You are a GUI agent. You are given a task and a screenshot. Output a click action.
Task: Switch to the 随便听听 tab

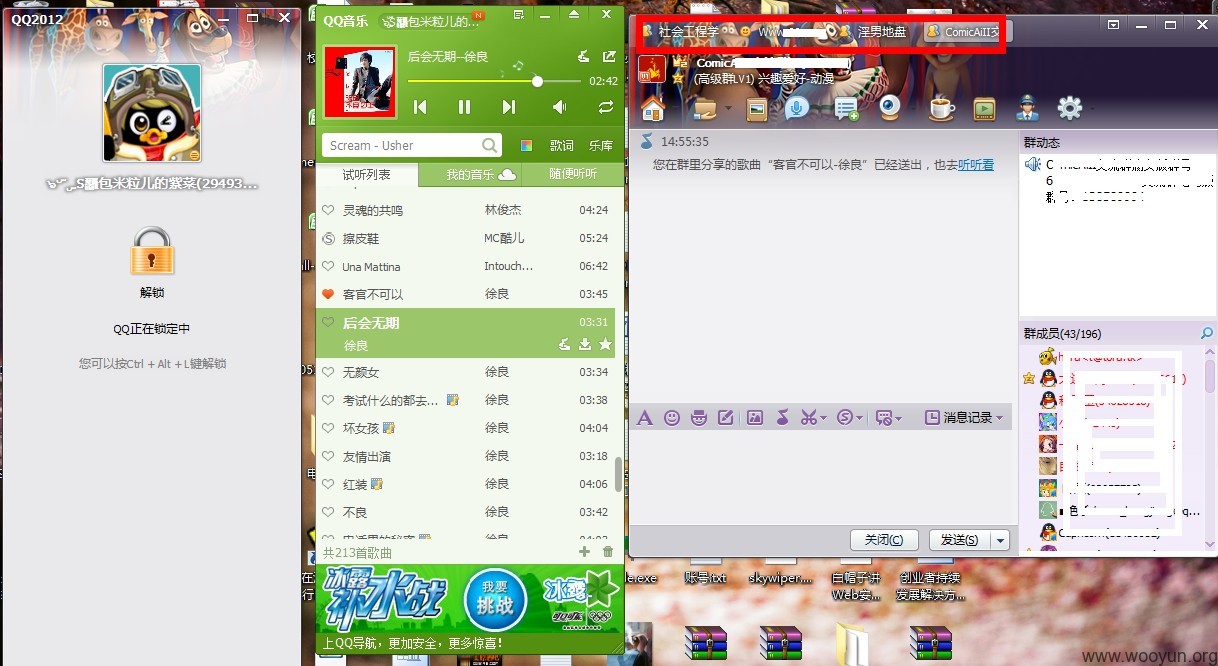[573, 175]
